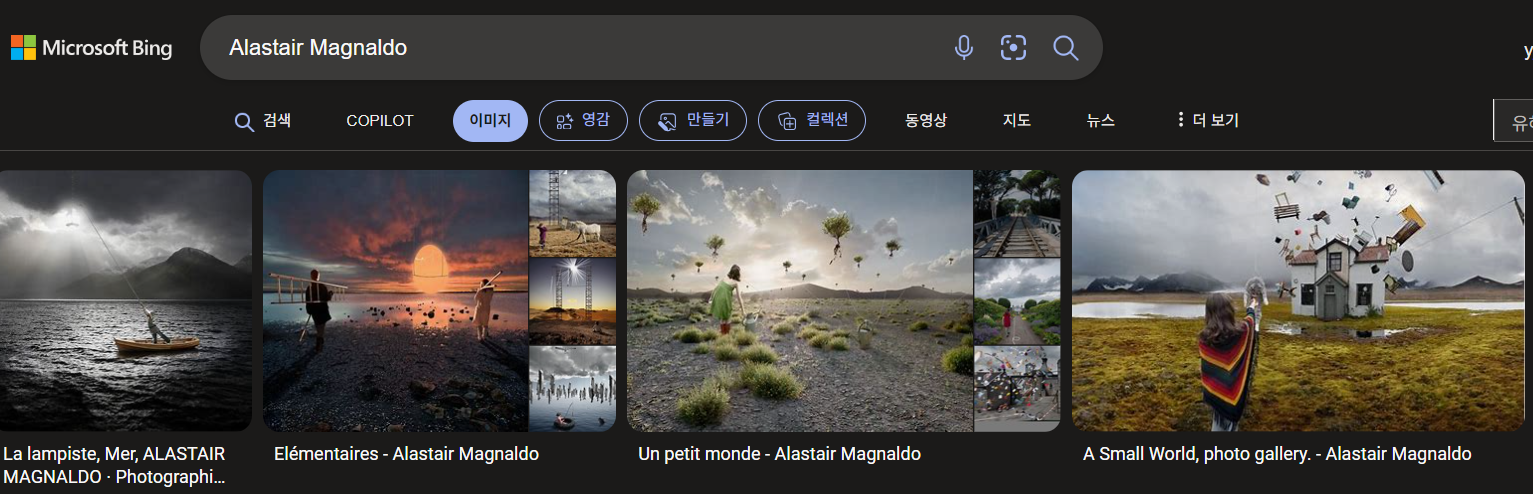
Task: Click Un petit monde caption link
Action: (779, 454)
